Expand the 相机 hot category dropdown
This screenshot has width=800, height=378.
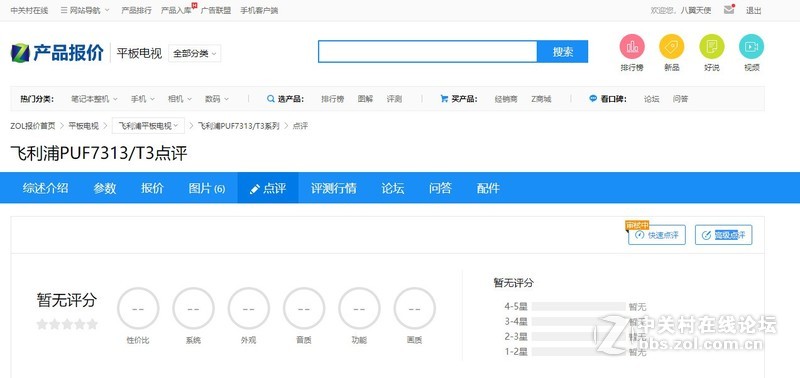(x=180, y=99)
